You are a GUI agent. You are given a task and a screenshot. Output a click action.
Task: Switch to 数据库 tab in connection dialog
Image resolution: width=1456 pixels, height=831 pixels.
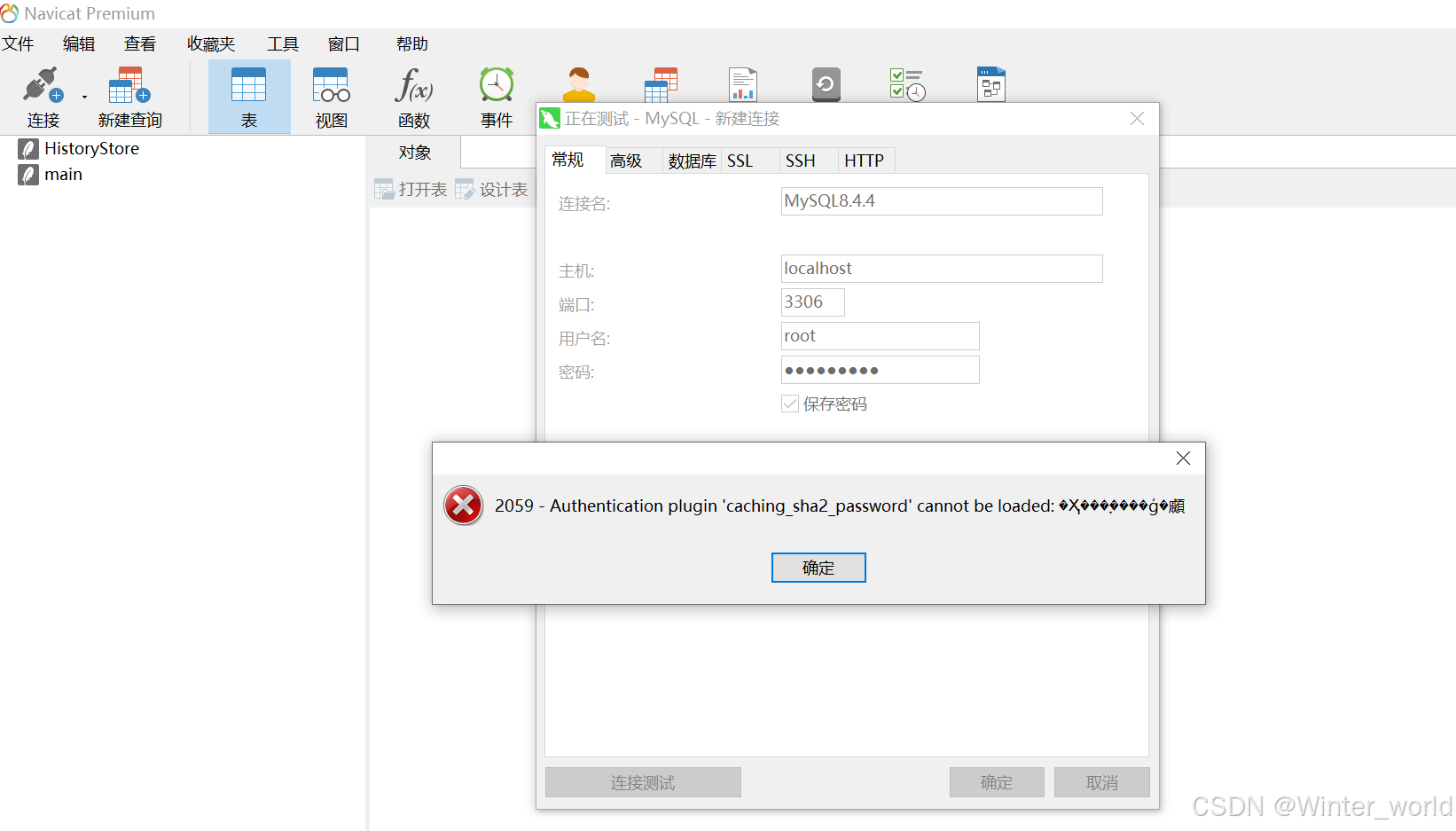point(692,161)
